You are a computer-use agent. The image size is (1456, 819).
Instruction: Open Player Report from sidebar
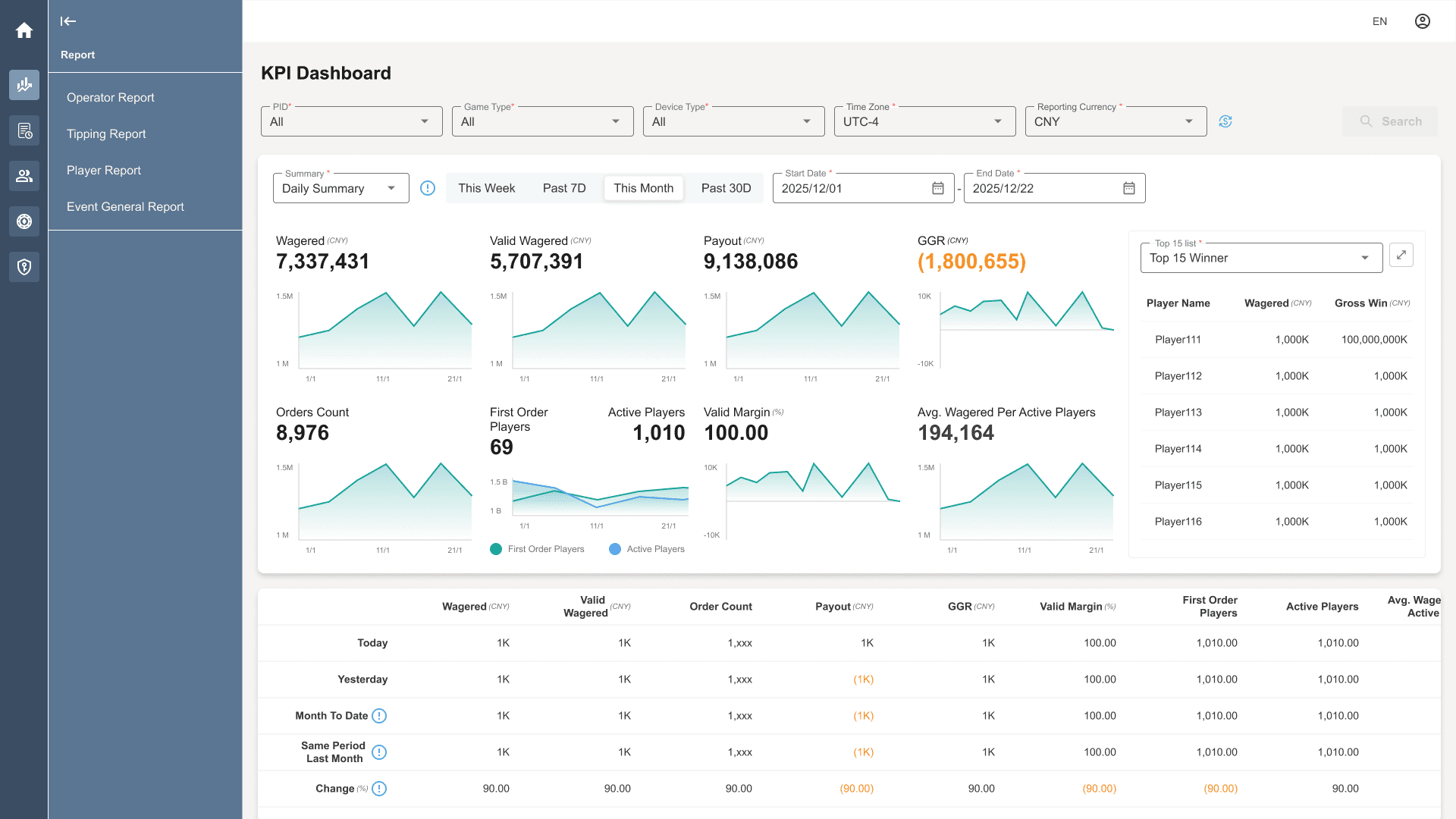pos(104,170)
